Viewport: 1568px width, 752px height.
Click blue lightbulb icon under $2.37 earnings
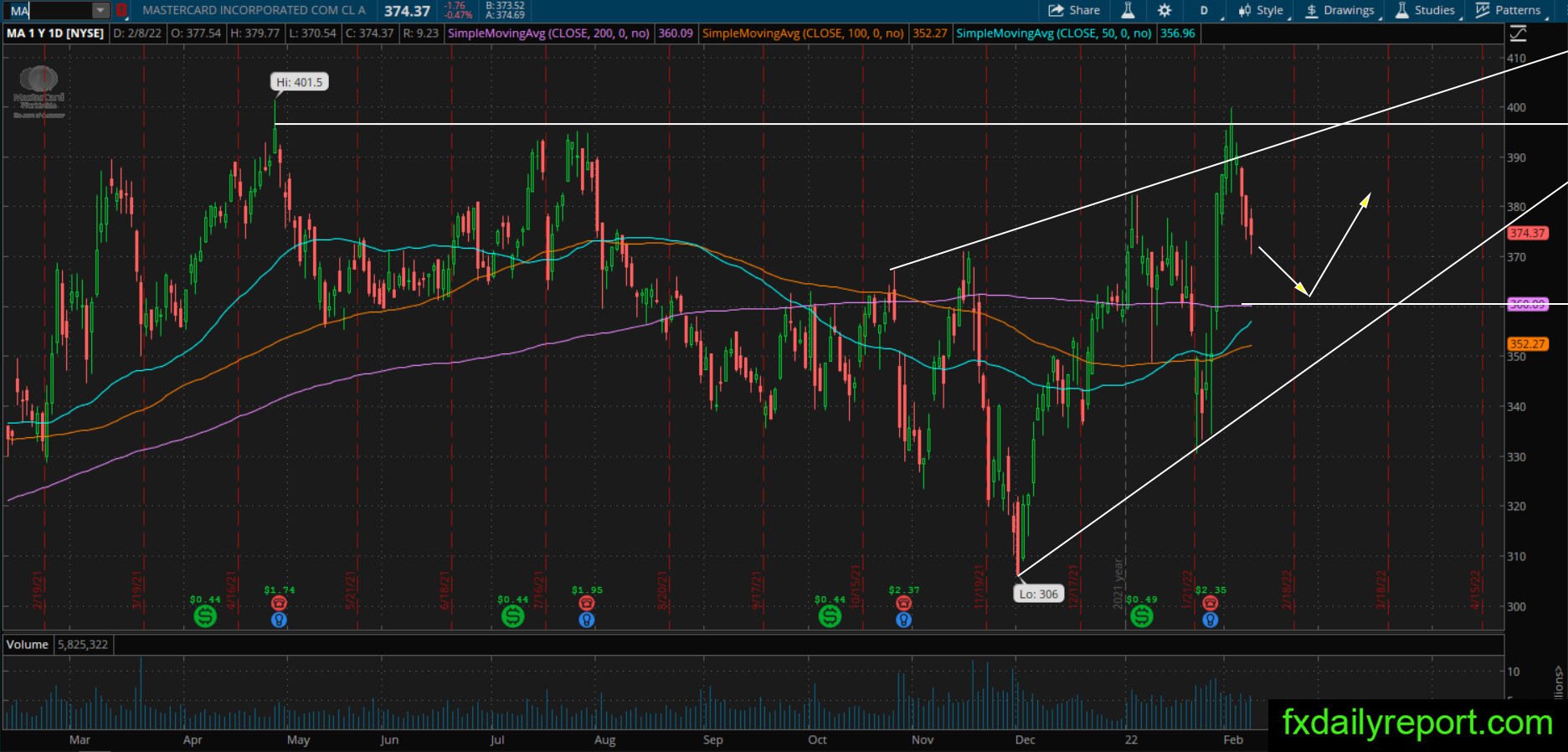(x=903, y=620)
